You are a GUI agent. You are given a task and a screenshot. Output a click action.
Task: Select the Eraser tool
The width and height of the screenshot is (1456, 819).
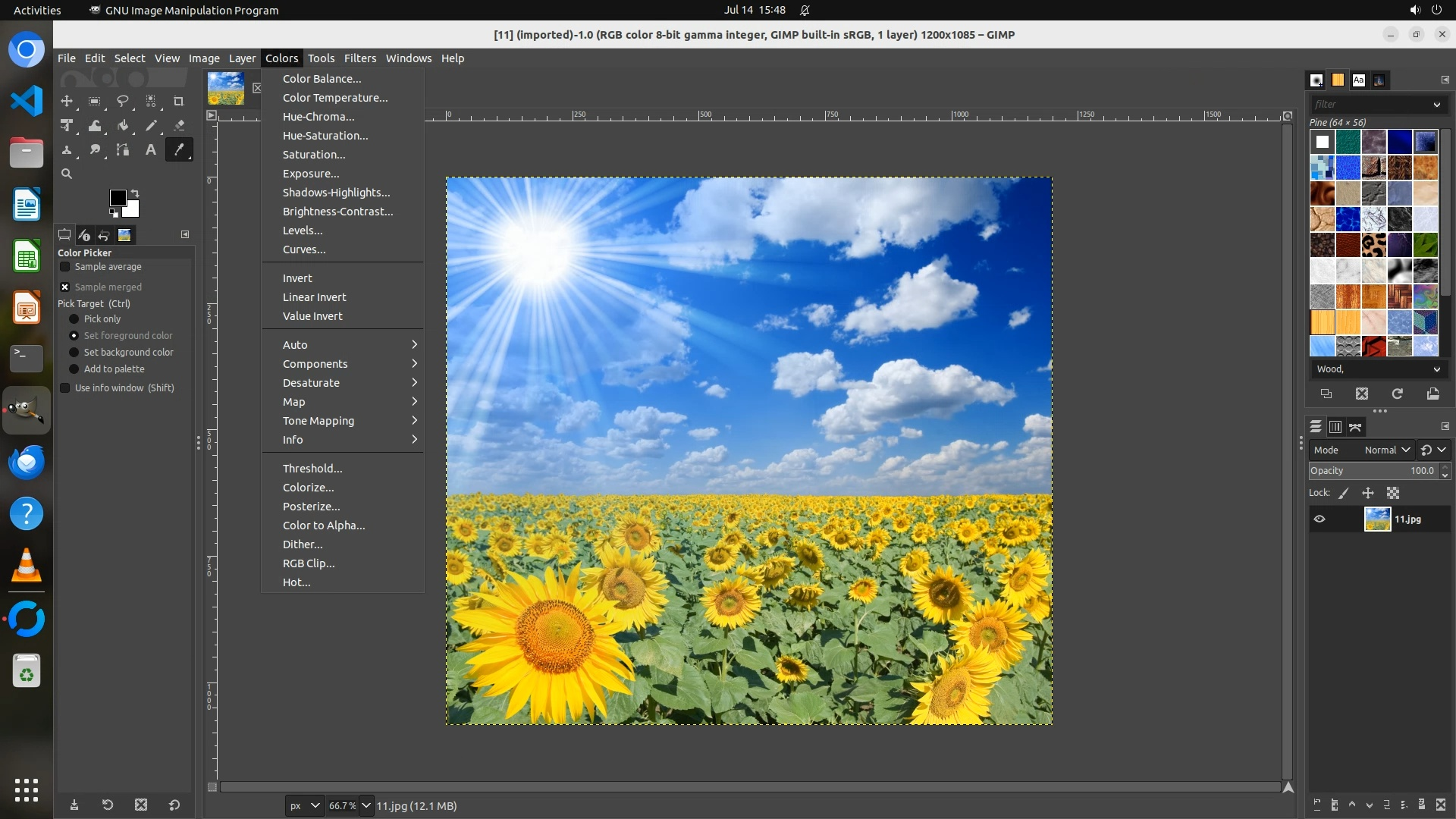point(179,126)
